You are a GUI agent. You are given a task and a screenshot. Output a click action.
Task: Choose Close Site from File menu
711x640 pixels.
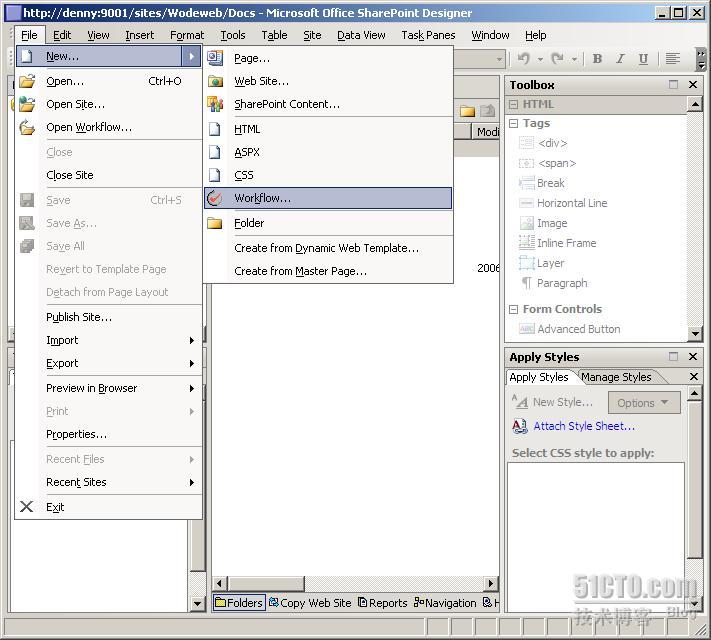point(109,175)
